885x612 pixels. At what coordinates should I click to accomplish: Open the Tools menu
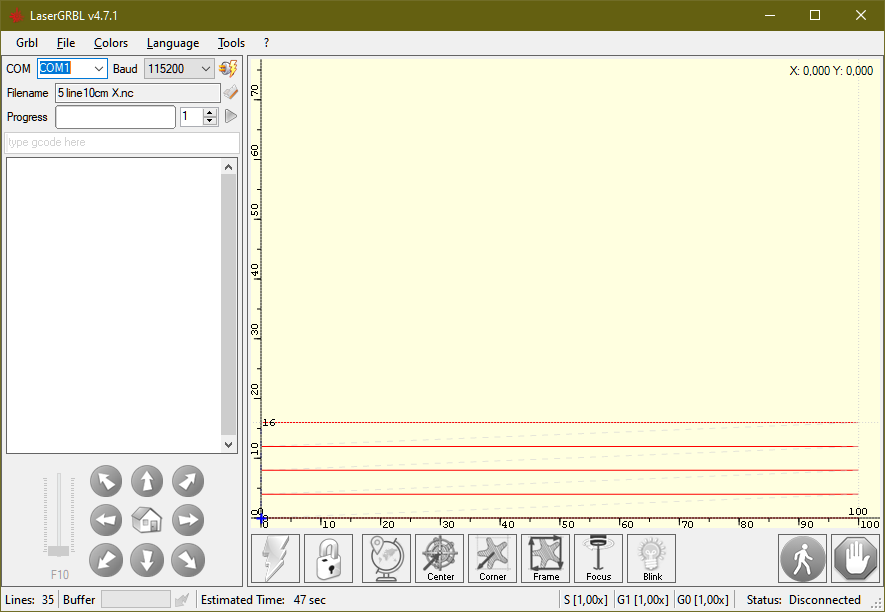pyautogui.click(x=231, y=43)
